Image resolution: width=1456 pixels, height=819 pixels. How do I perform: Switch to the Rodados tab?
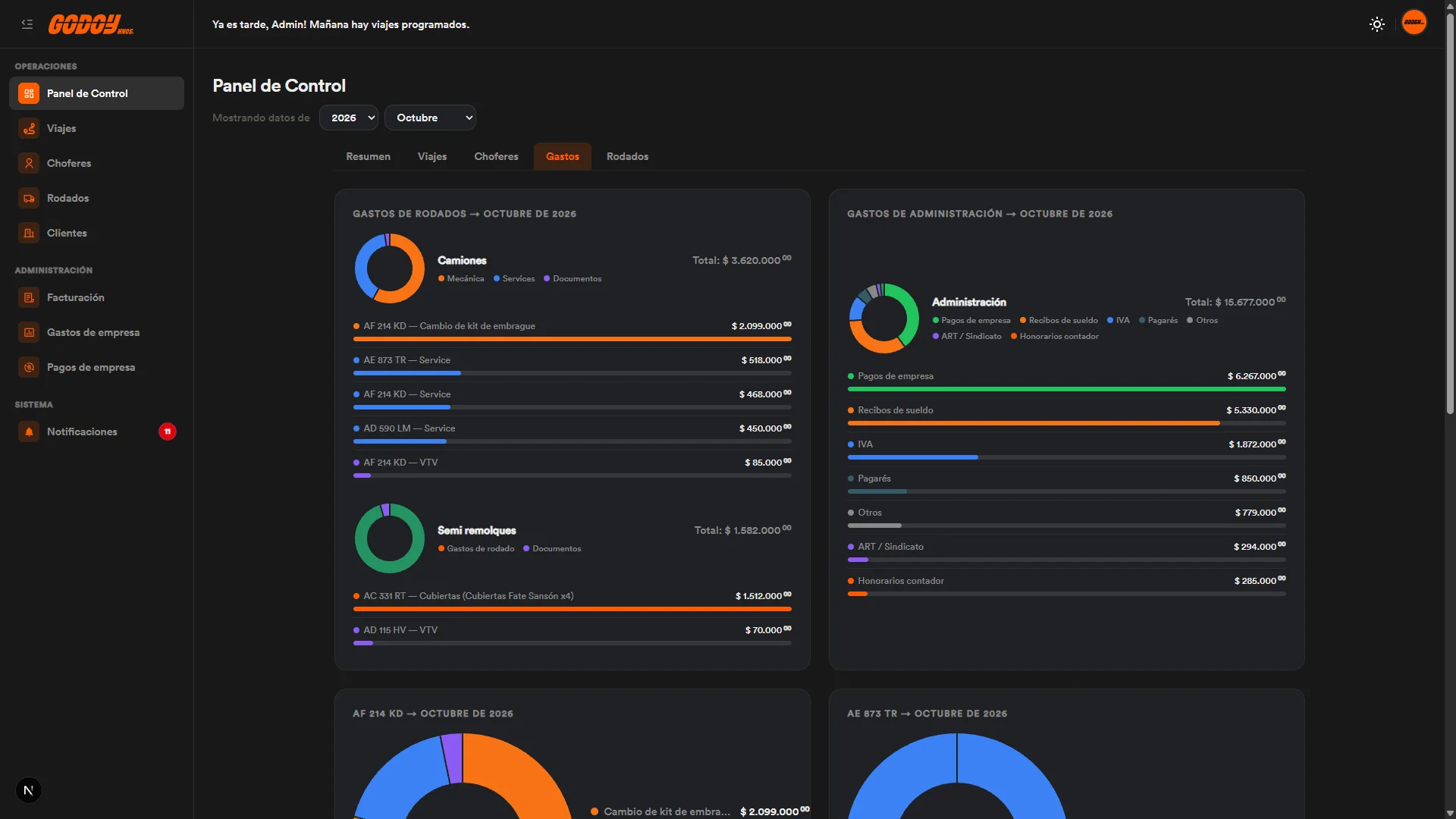628,156
